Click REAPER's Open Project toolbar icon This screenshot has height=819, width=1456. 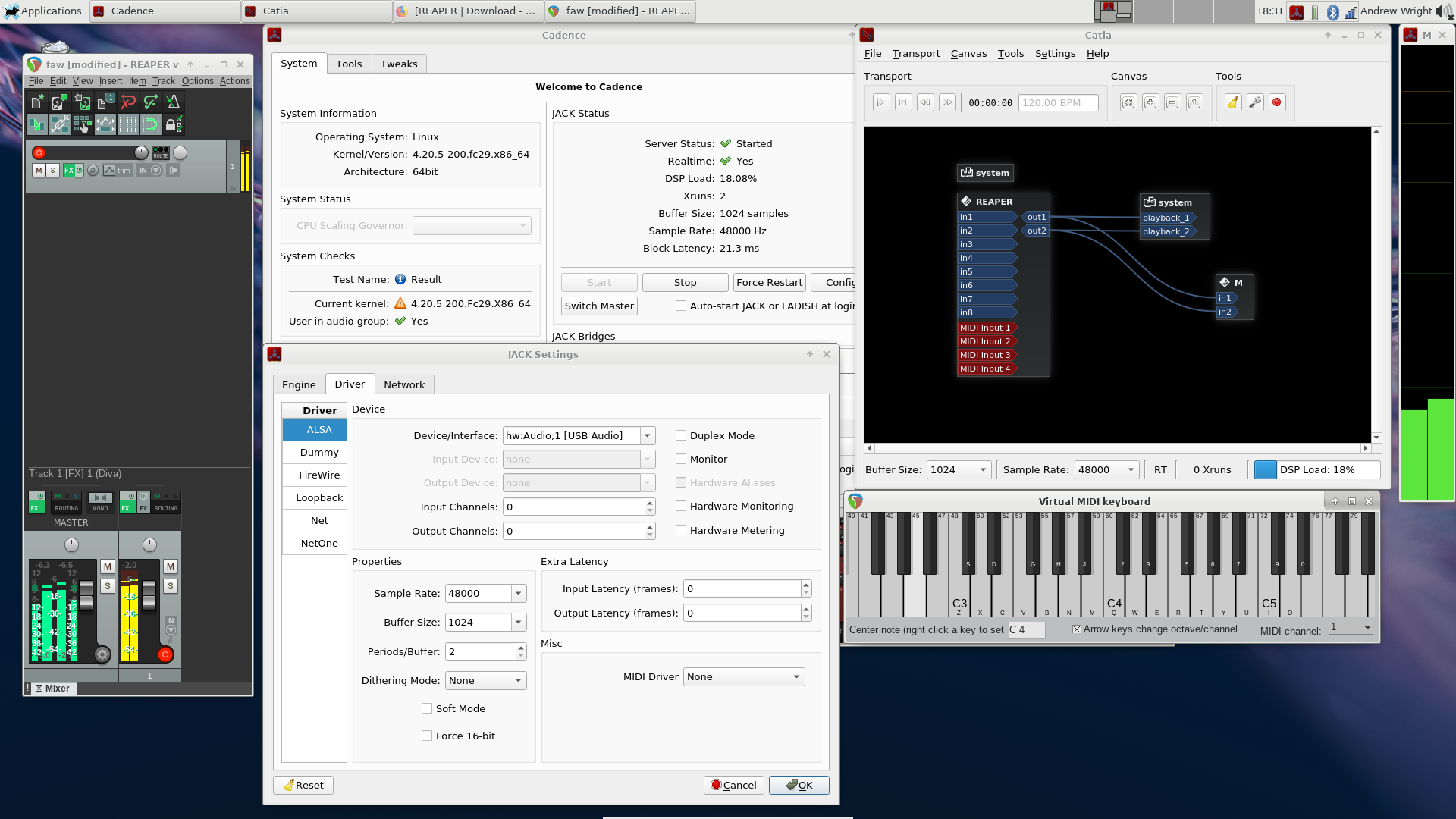click(59, 102)
